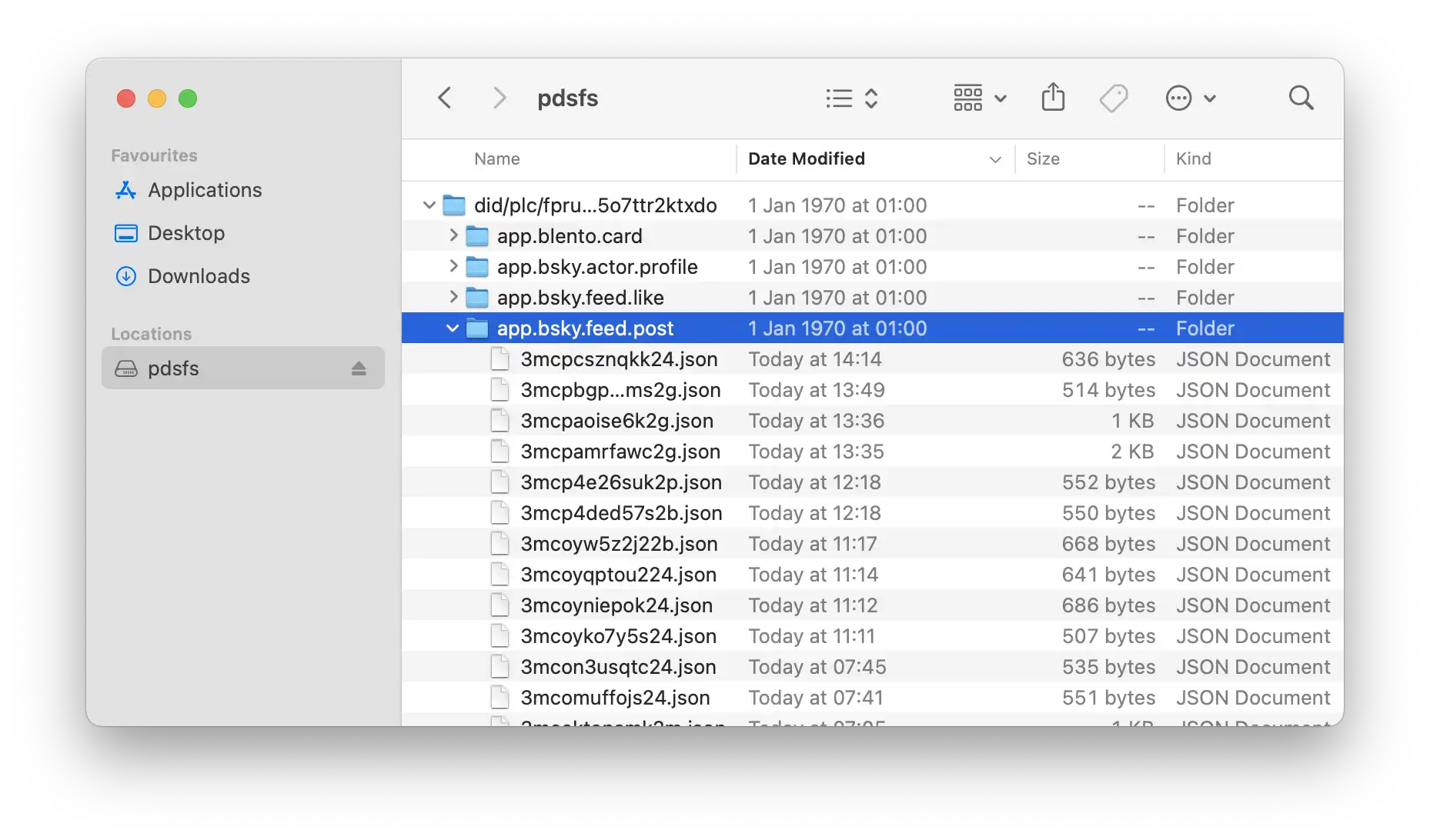Click the Search magnifier icon
The height and width of the screenshot is (840, 1430).
coord(1301,98)
